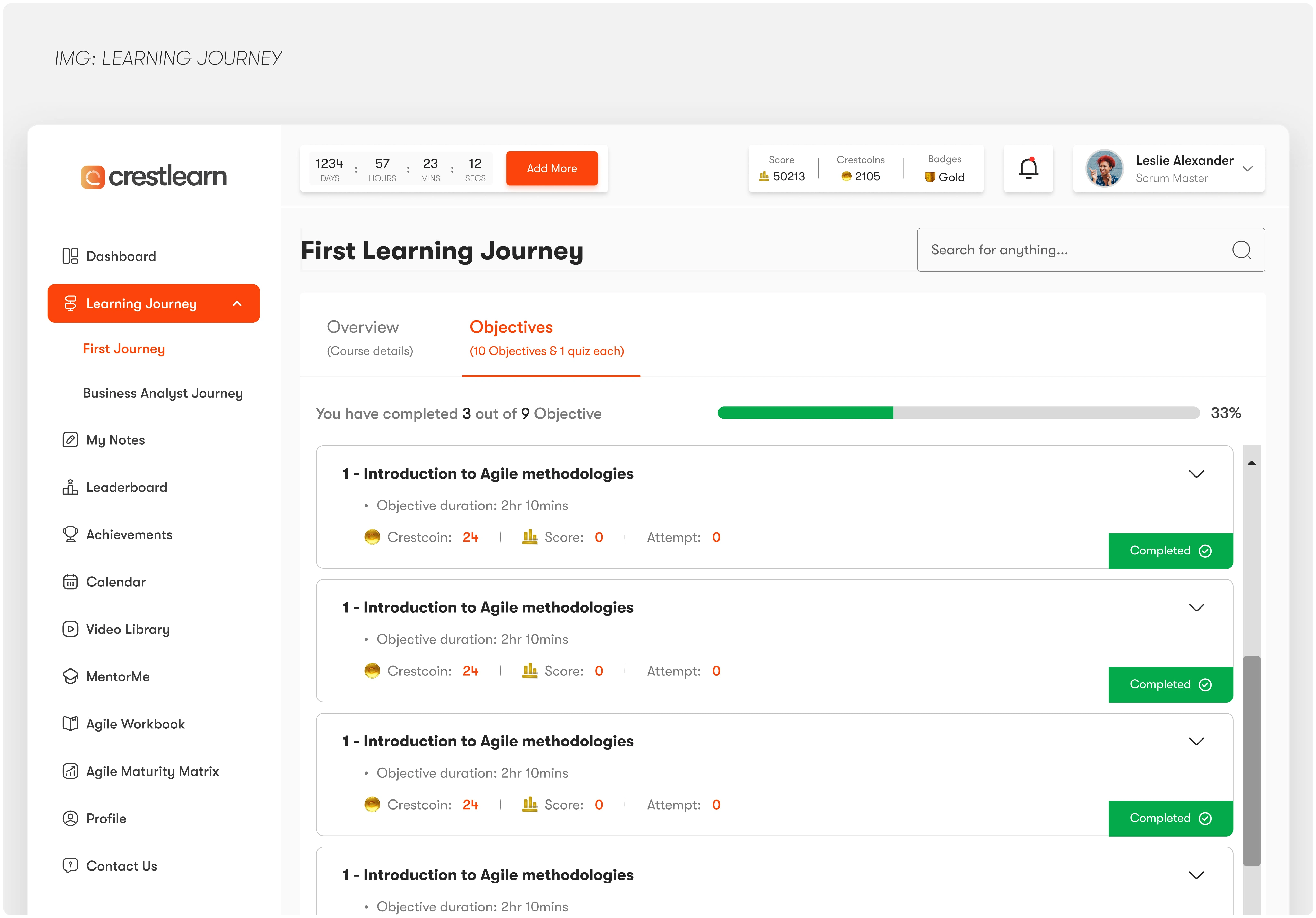This screenshot has width=1316, height=918.
Task: Expand the third Introduction to Agile objective
Action: click(x=1196, y=742)
